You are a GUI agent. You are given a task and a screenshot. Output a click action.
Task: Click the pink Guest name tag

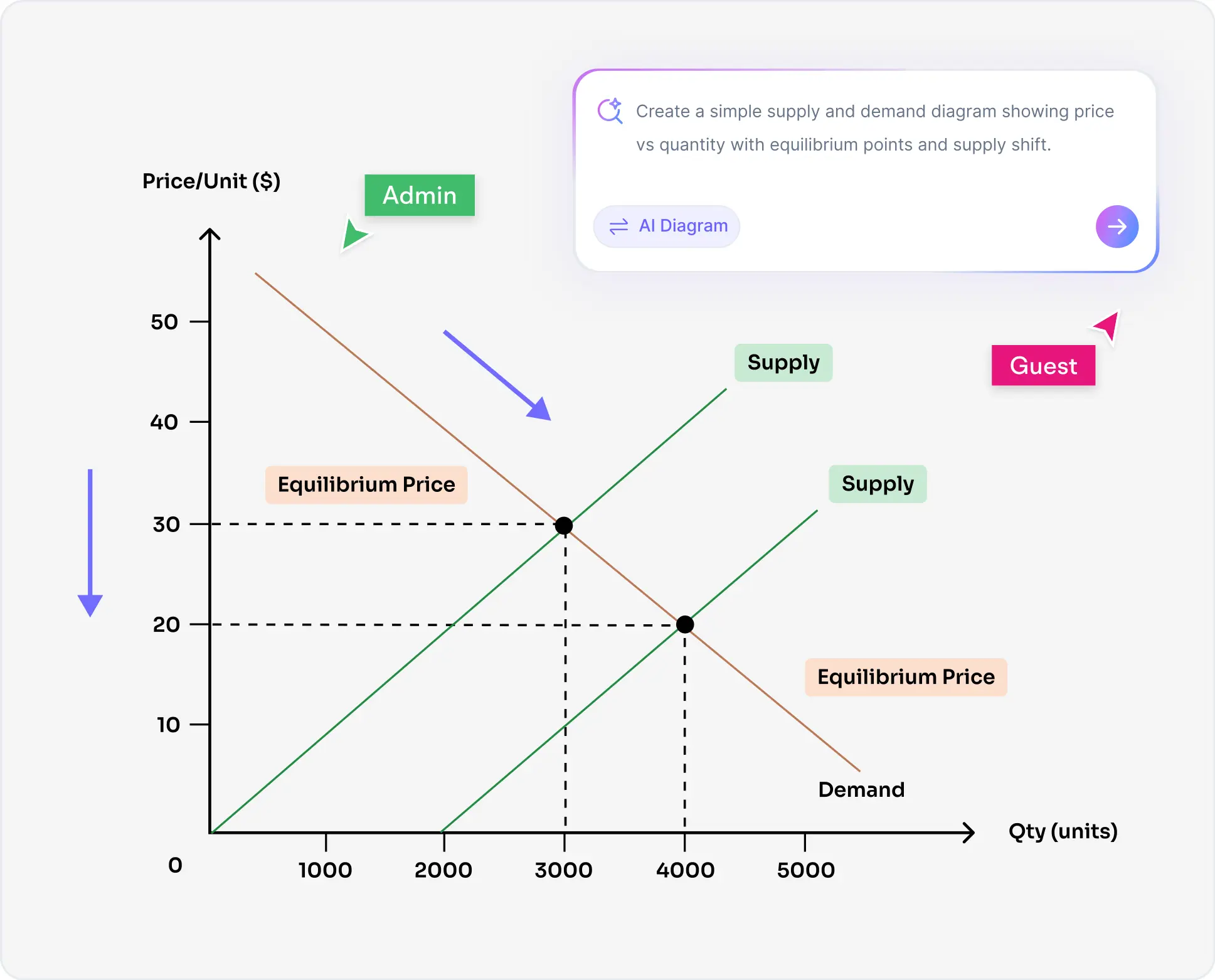[x=1043, y=366]
